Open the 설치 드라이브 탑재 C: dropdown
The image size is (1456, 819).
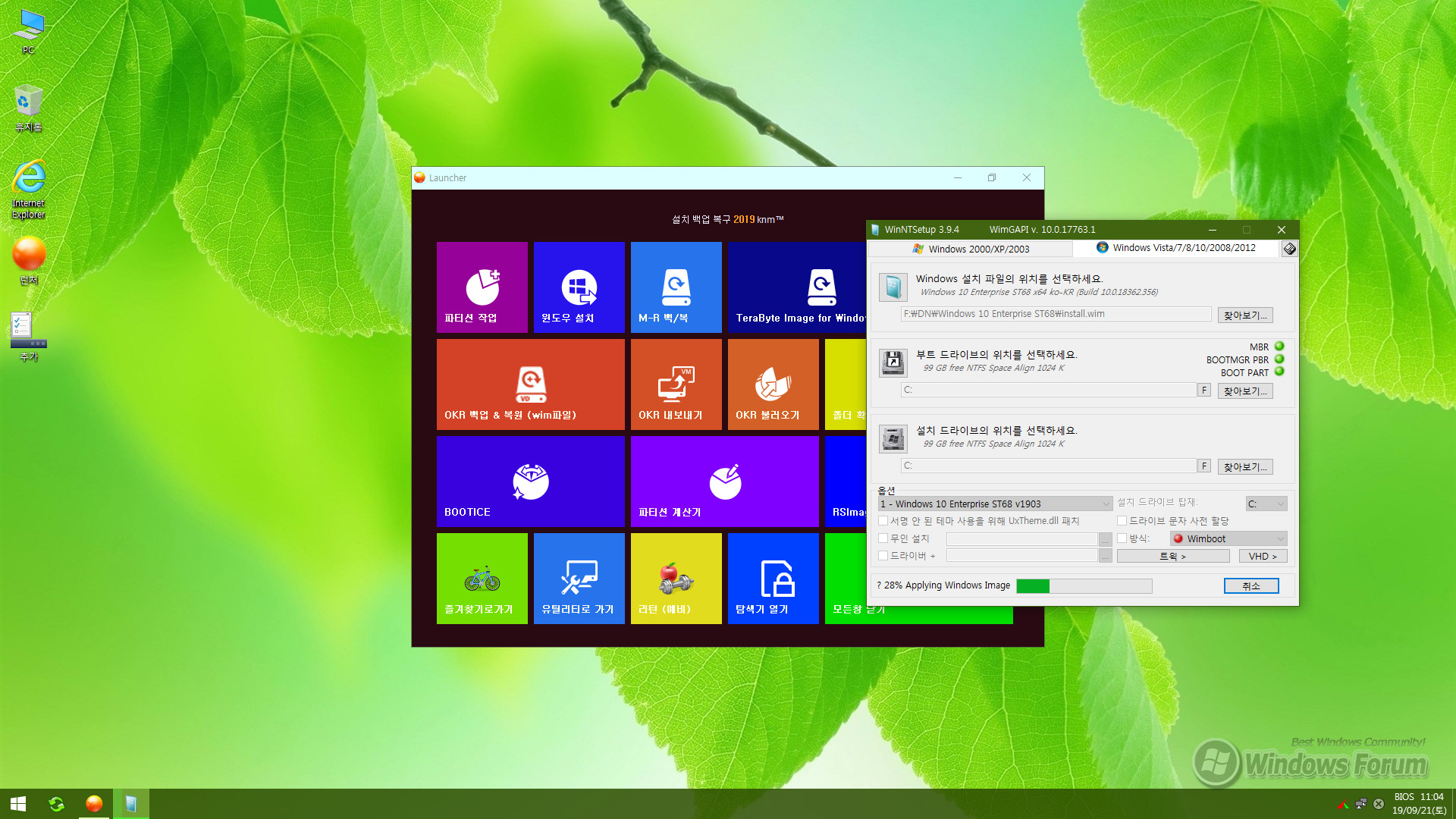pyautogui.click(x=1266, y=504)
